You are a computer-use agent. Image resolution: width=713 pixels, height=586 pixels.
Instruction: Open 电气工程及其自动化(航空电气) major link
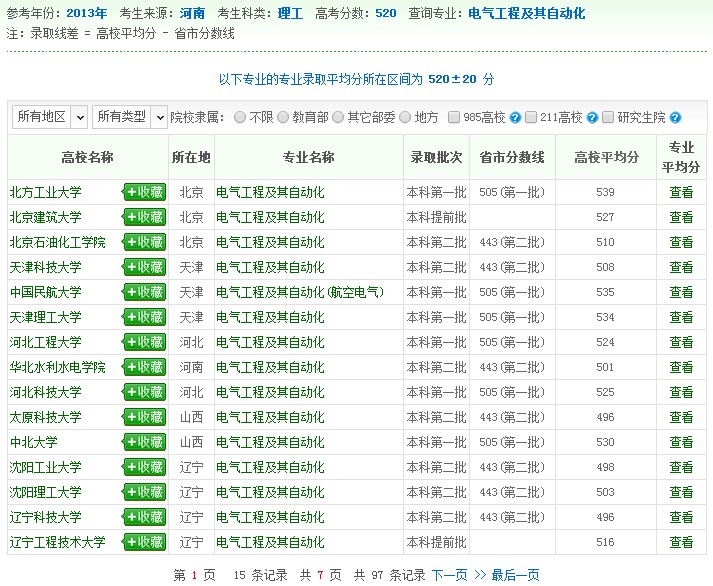(300, 292)
